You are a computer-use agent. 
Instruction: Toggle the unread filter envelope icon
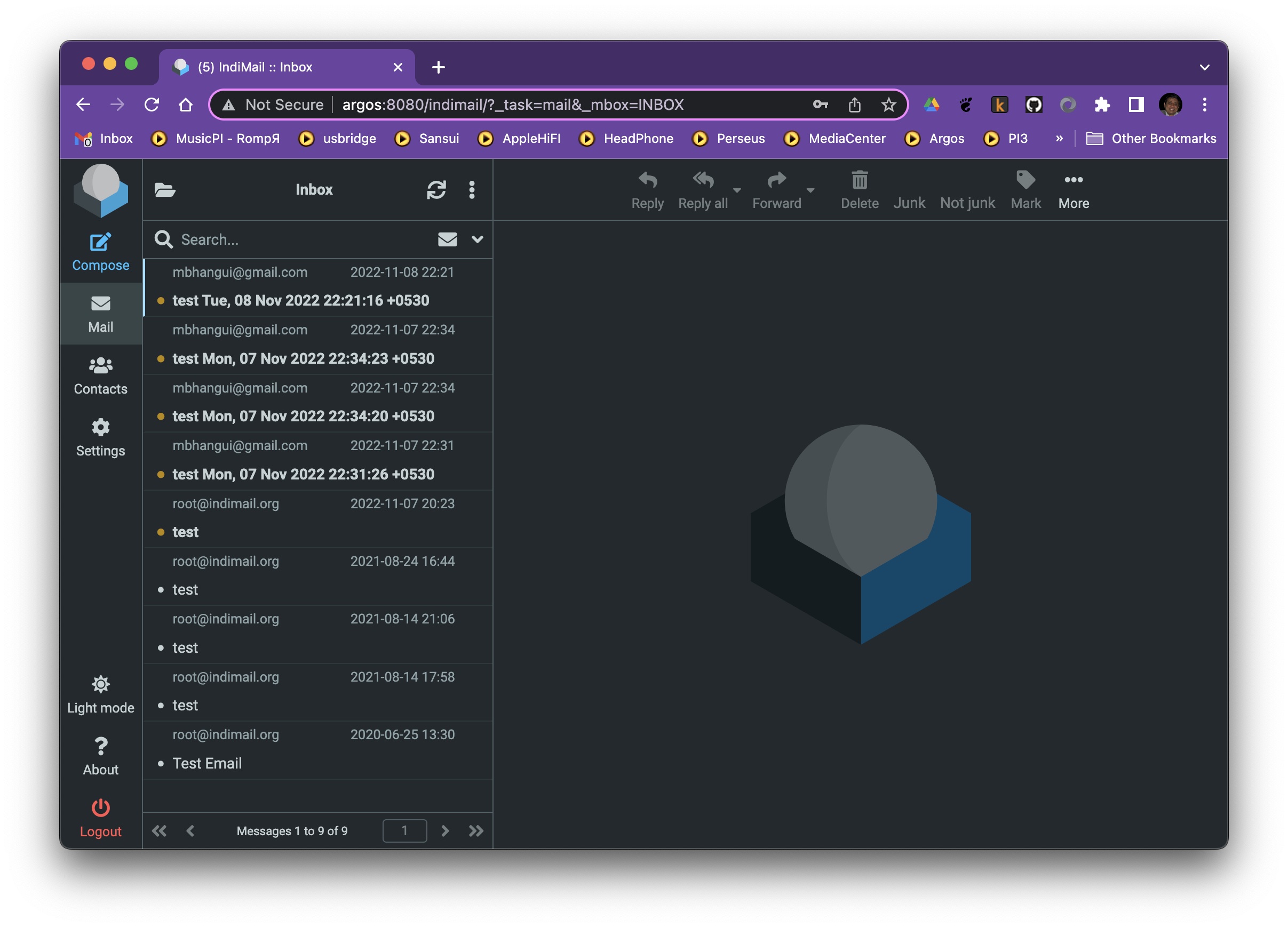click(448, 239)
